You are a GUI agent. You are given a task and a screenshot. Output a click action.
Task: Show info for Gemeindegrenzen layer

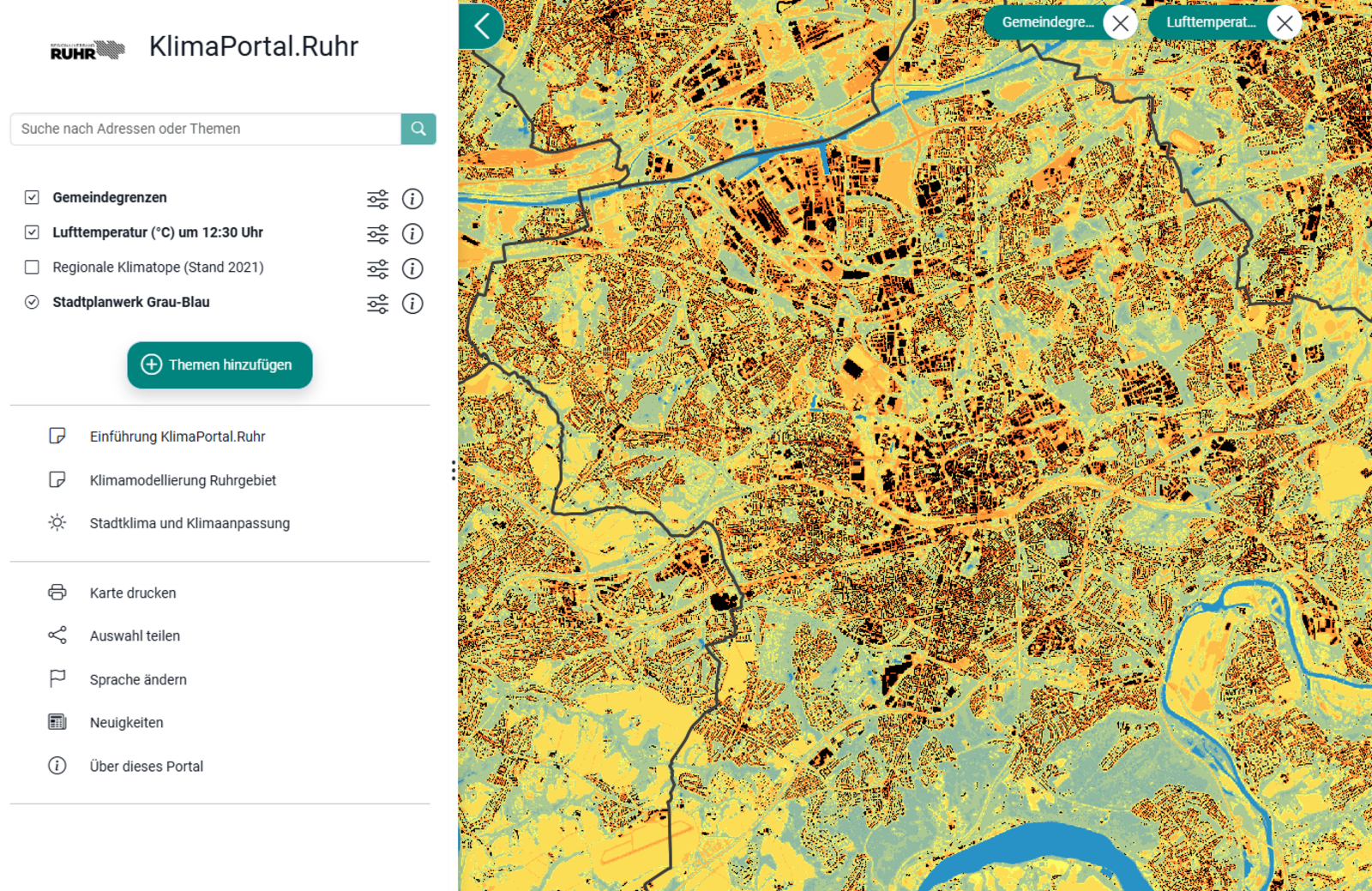pyautogui.click(x=412, y=199)
